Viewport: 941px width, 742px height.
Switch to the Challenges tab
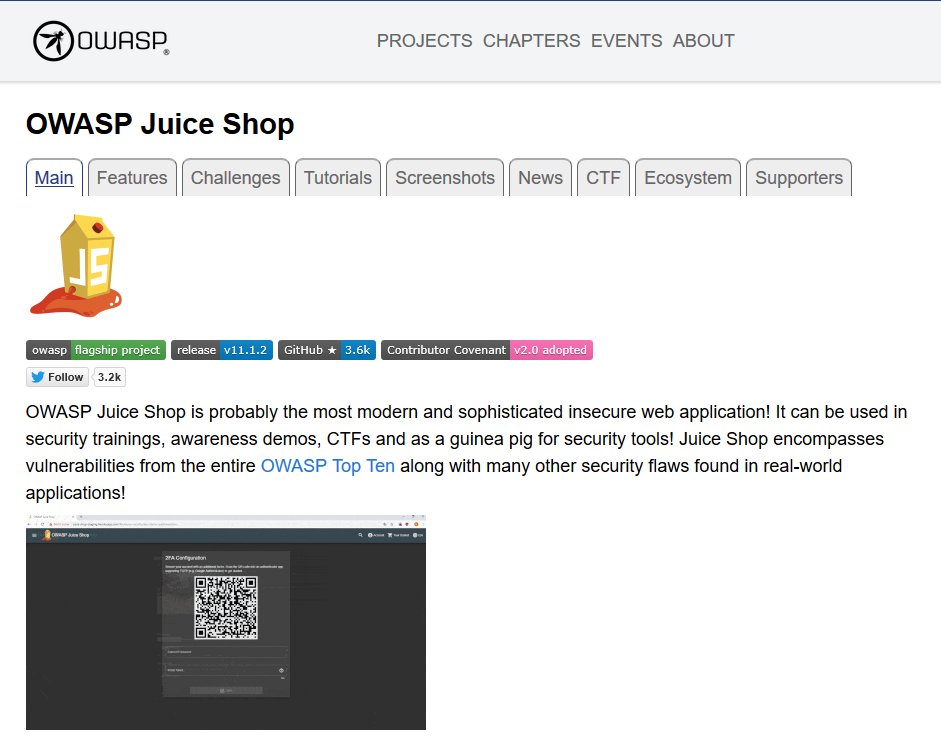pyautogui.click(x=235, y=178)
